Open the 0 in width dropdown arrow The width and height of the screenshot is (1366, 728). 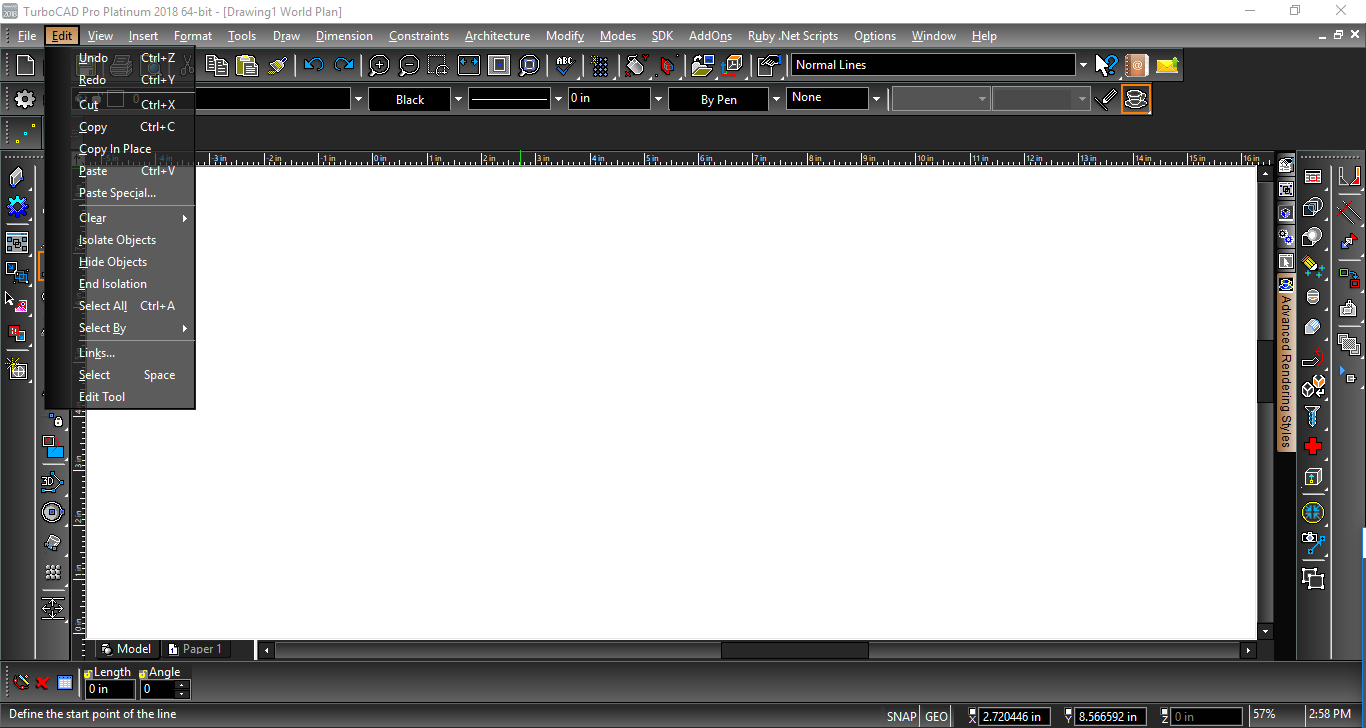point(658,99)
